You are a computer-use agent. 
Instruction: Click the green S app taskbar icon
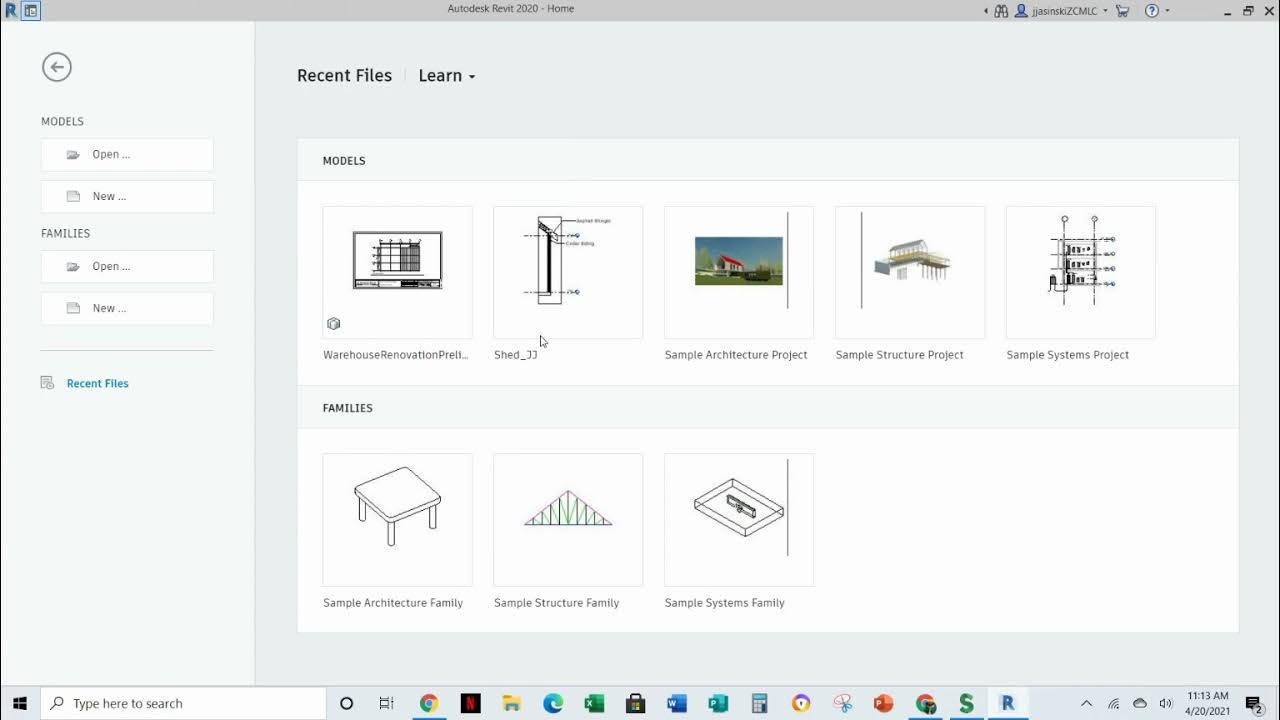966,703
